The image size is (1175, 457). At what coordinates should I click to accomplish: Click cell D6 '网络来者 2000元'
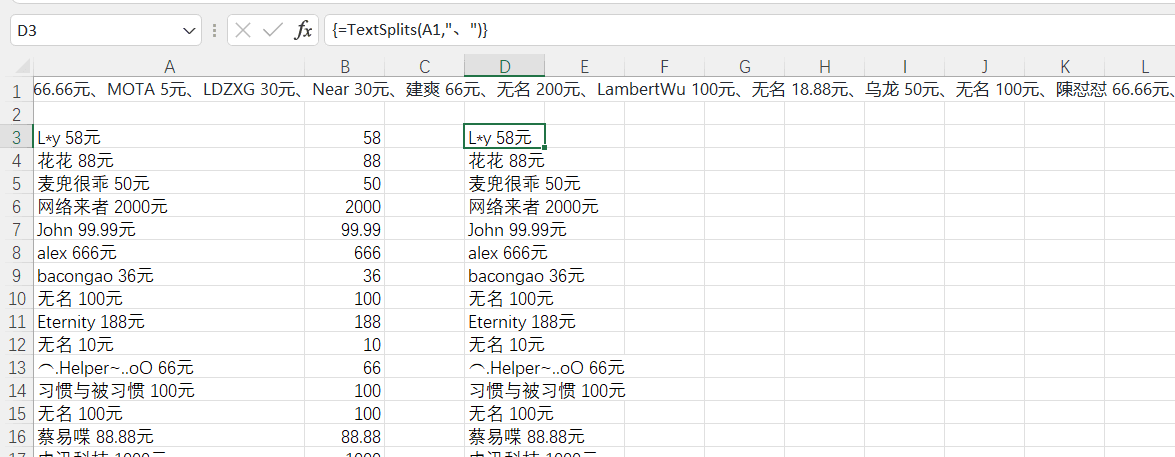(x=504, y=206)
